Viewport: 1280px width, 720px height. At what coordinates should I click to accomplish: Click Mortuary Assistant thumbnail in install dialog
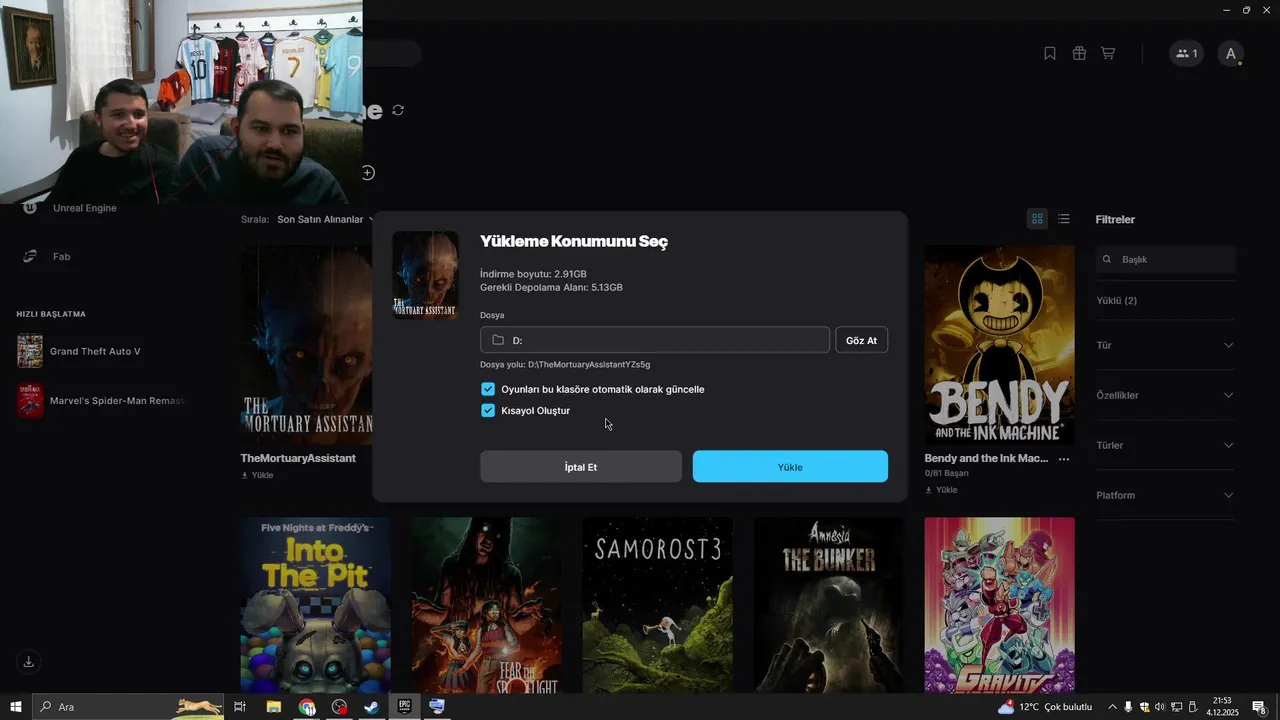click(x=426, y=275)
